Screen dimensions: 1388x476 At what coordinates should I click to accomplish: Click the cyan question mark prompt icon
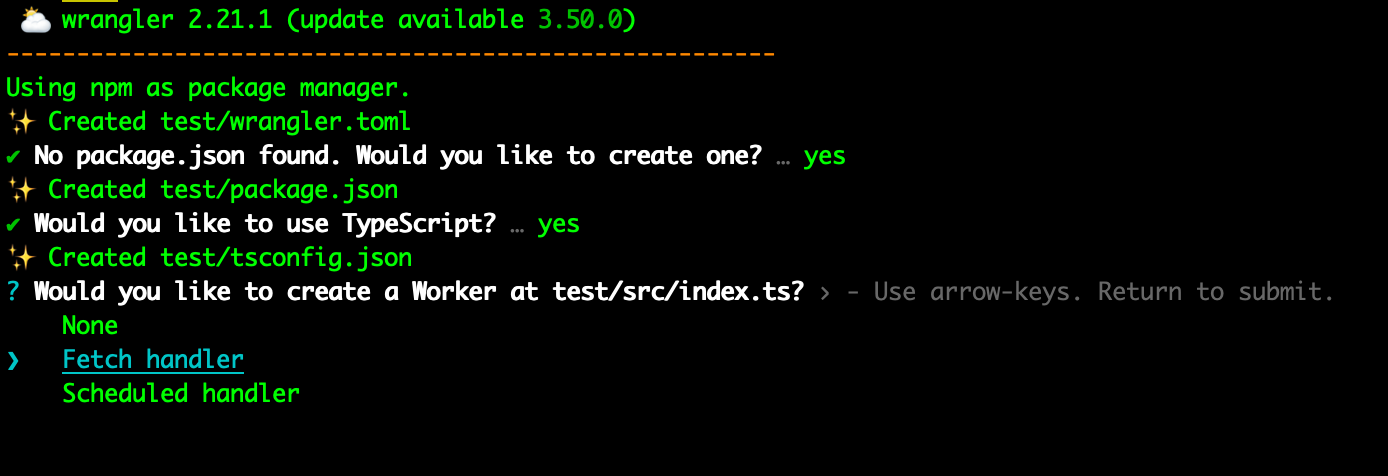tap(12, 292)
